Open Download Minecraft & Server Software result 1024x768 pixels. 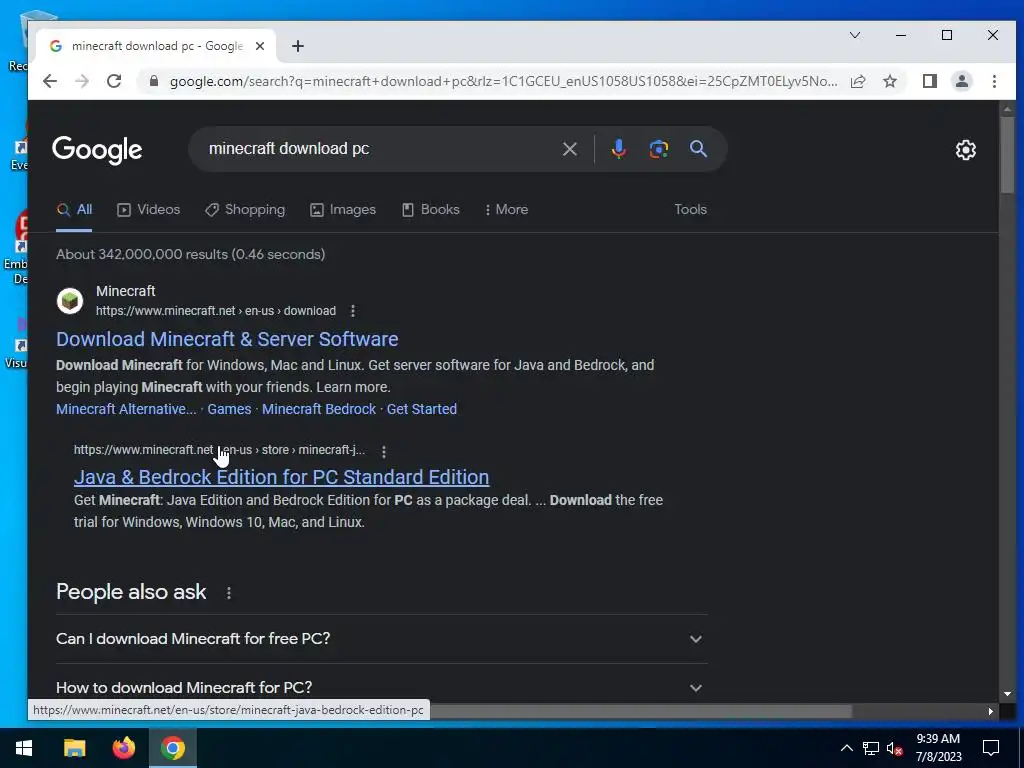(x=227, y=339)
